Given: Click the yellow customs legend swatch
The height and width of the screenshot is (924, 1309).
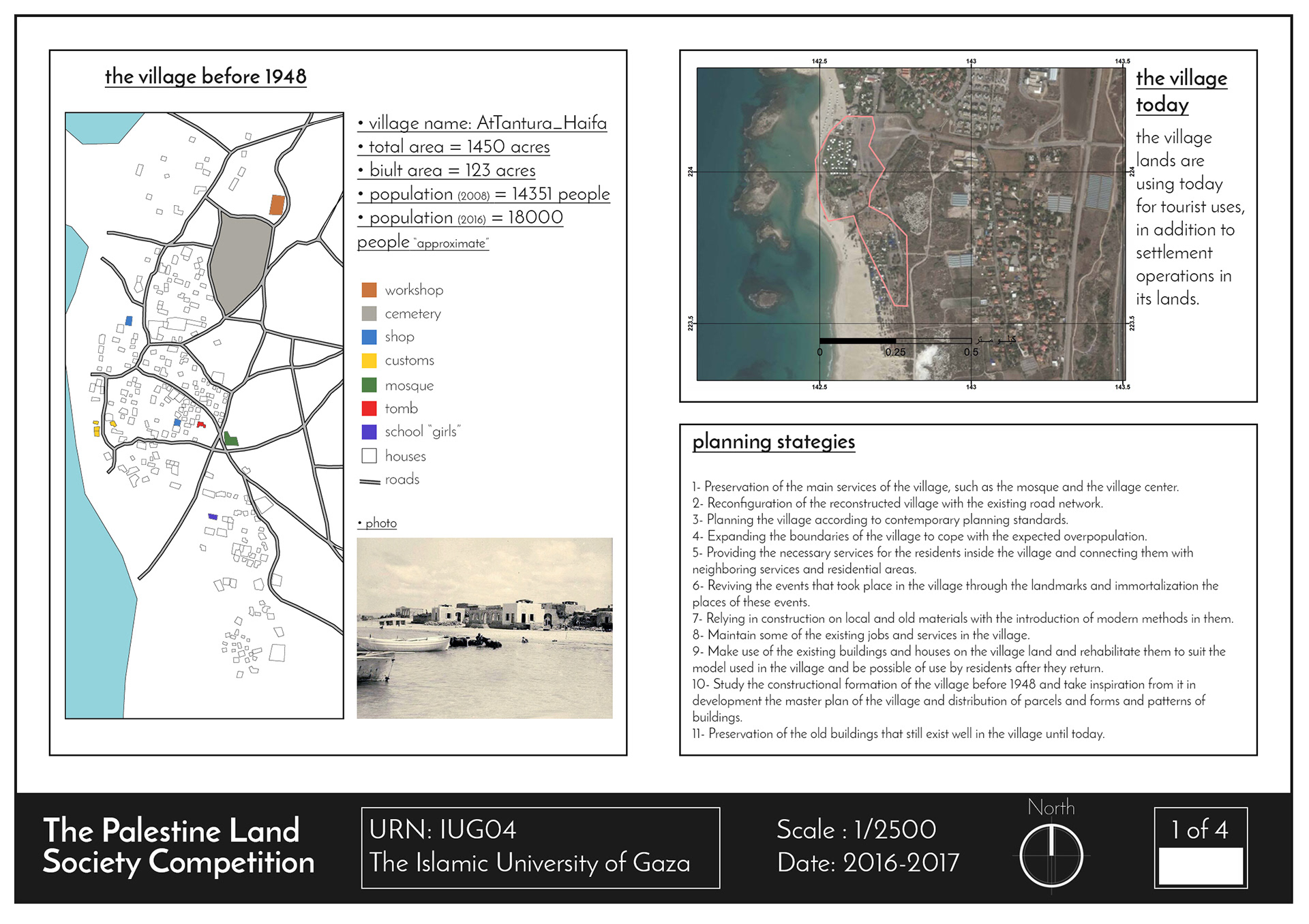Looking at the screenshot, I should click(x=369, y=360).
